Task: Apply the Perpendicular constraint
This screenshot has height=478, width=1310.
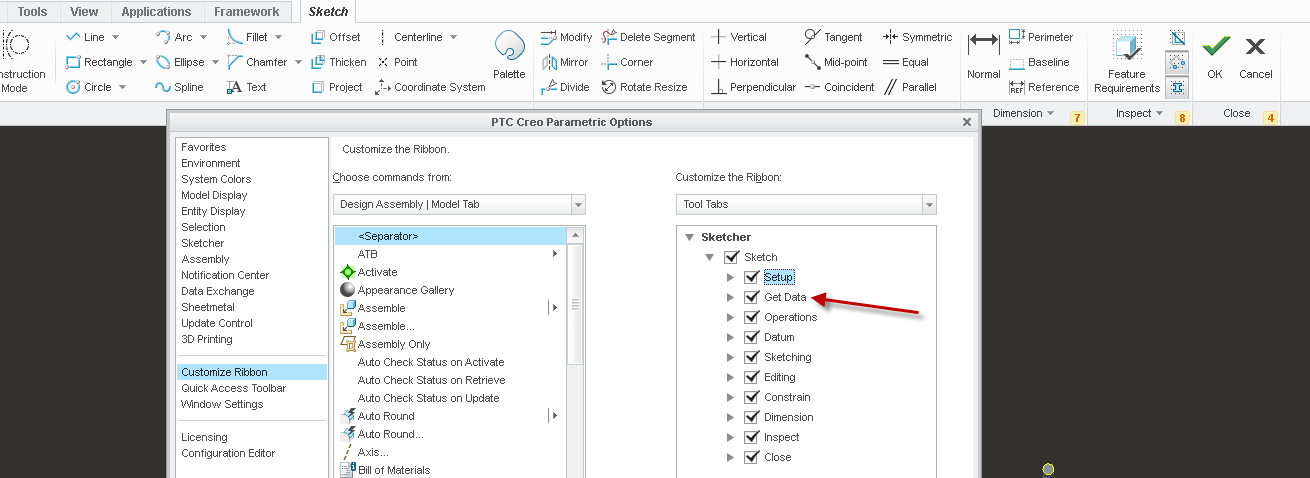Action: pyautogui.click(x=752, y=87)
